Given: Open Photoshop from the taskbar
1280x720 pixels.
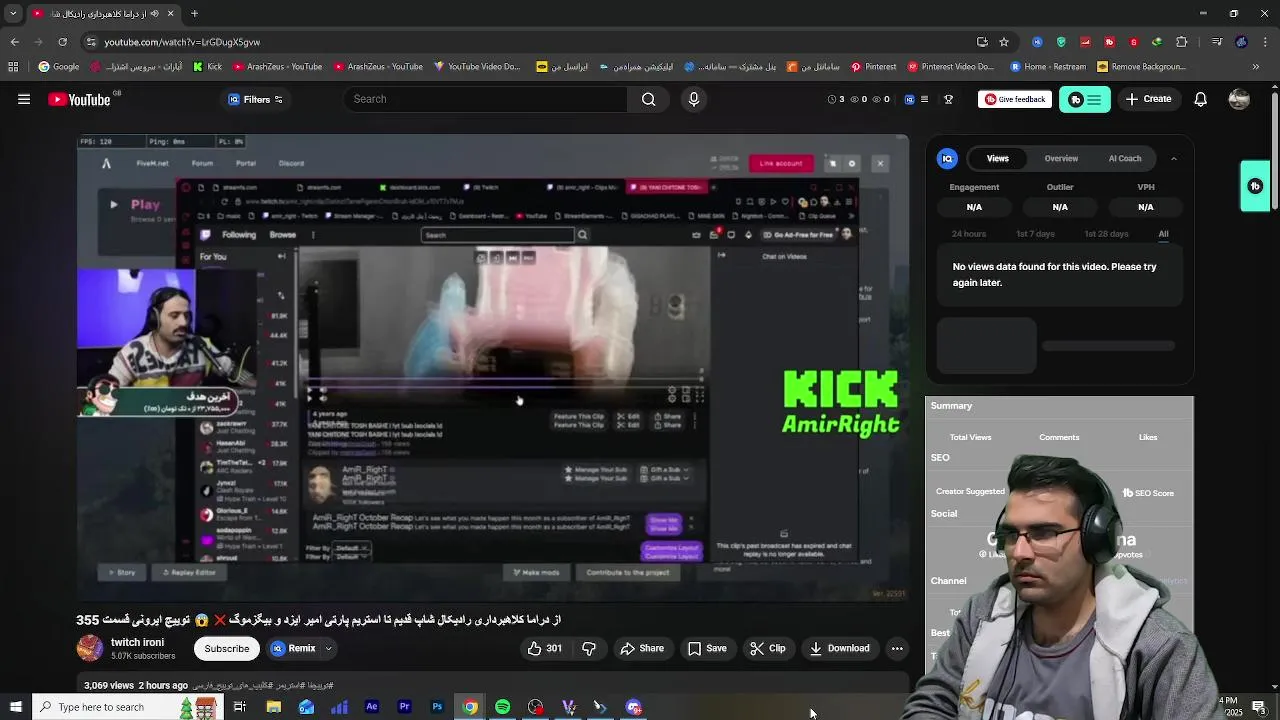Looking at the screenshot, I should pyautogui.click(x=437, y=707).
